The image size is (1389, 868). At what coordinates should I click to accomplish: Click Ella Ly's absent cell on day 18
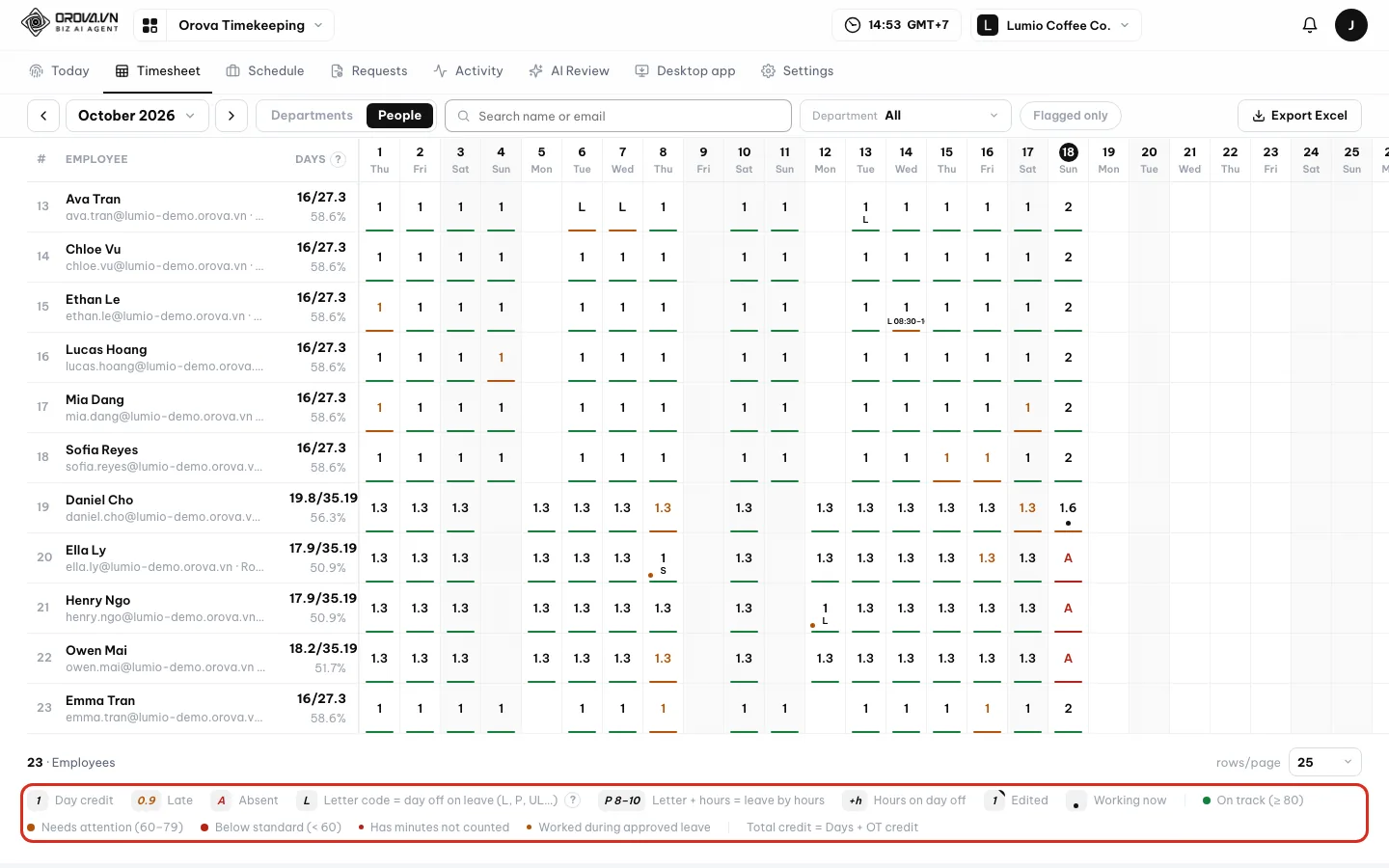pos(1068,558)
